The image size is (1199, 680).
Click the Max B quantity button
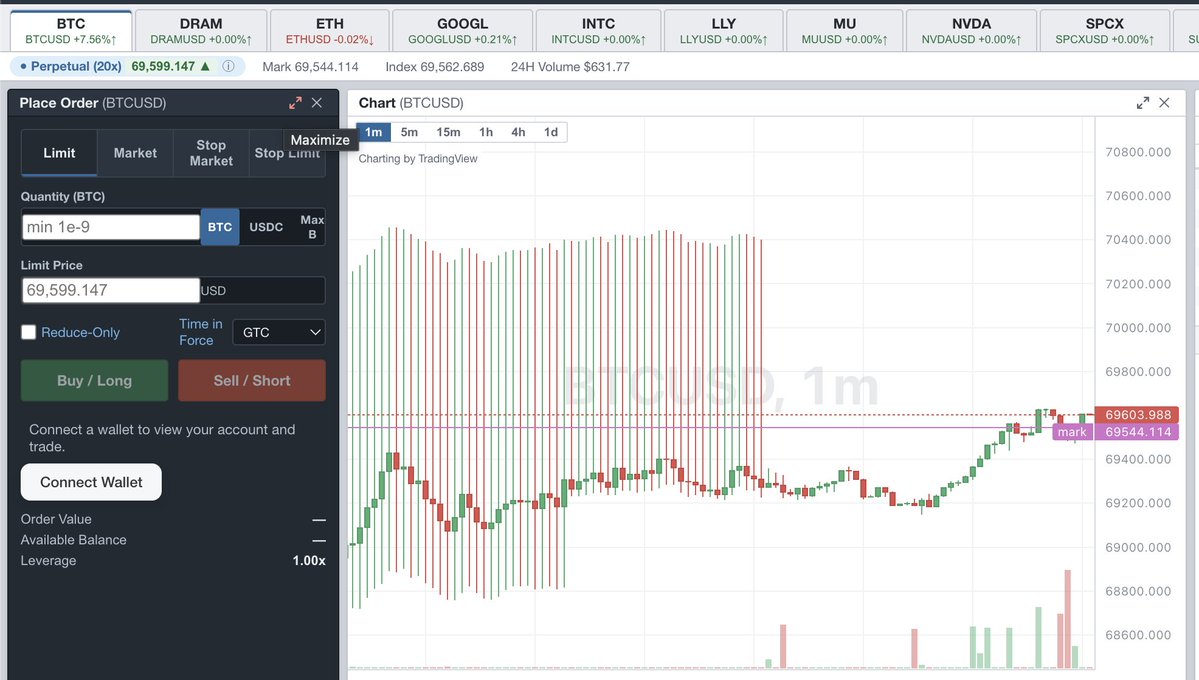[x=312, y=227]
